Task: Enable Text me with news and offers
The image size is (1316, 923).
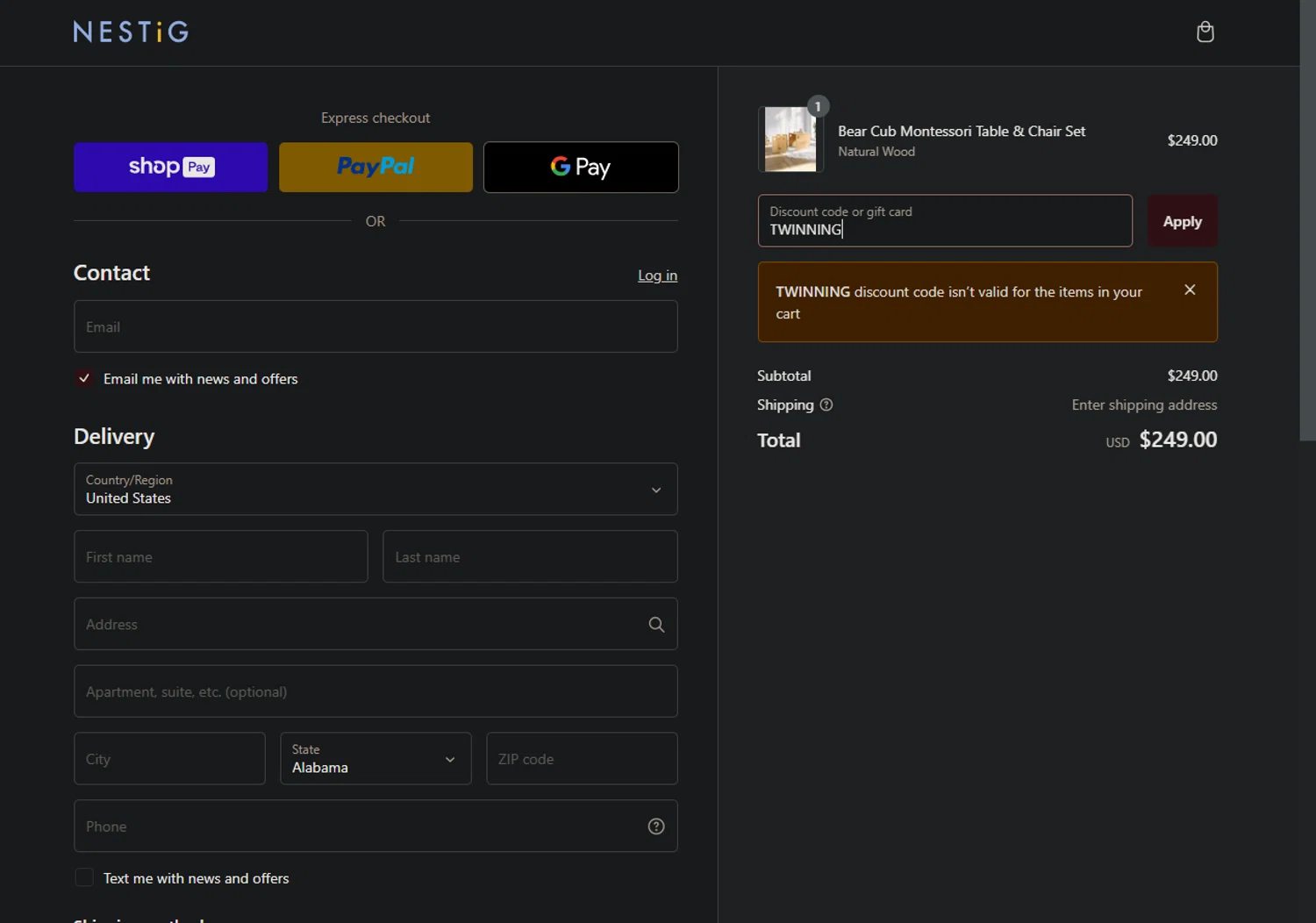Action: tap(84, 878)
